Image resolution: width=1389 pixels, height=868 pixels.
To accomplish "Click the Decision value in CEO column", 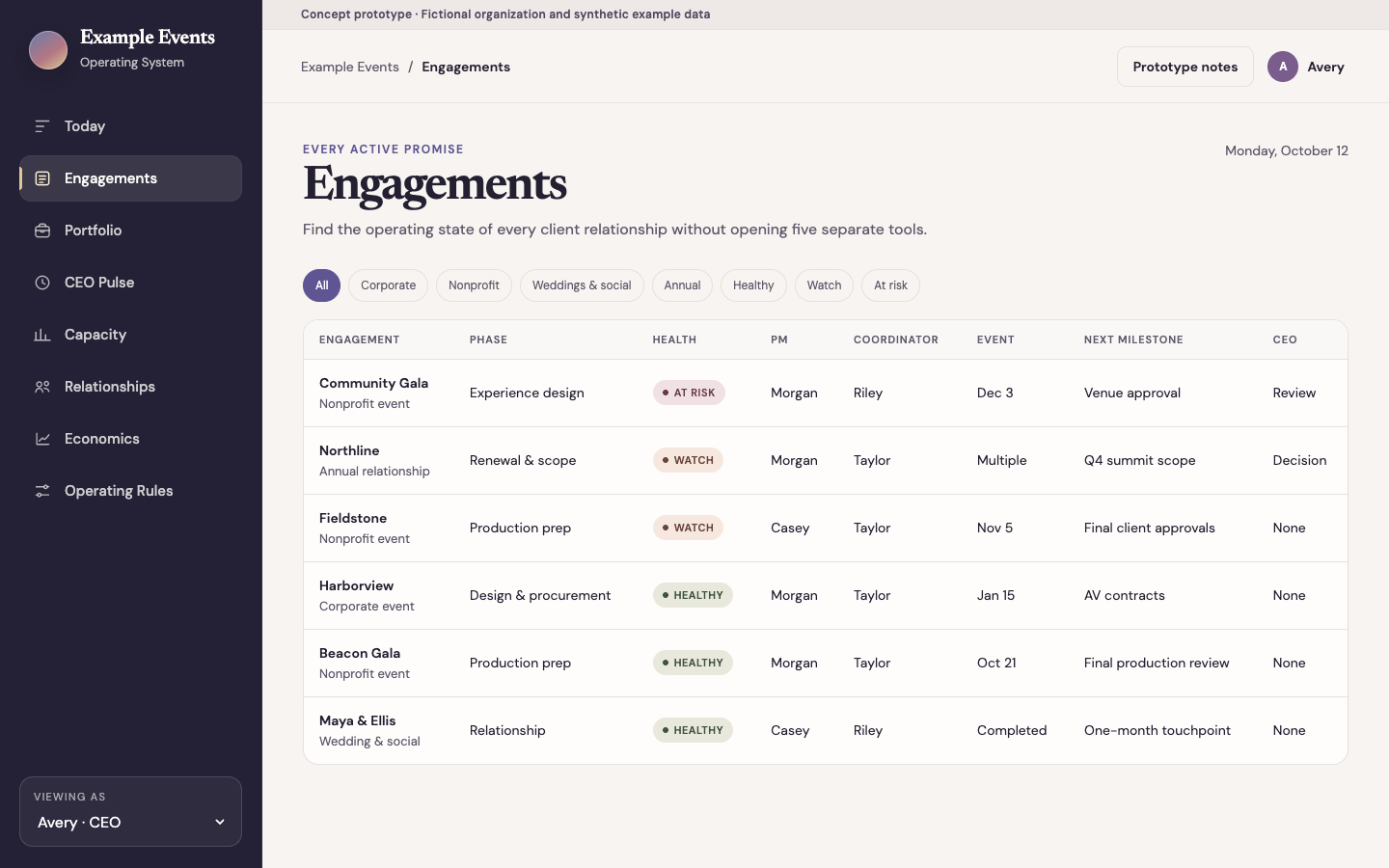I will pos(1299,460).
